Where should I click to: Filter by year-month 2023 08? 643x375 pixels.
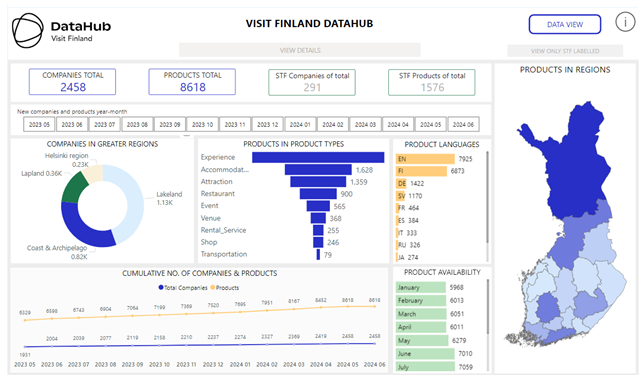click(x=137, y=124)
